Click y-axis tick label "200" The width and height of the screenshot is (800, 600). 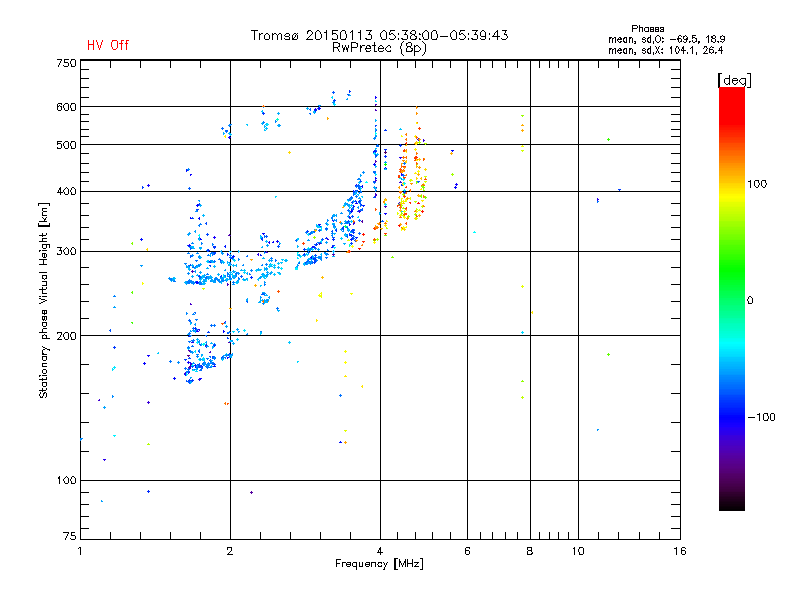pyautogui.click(x=66, y=336)
